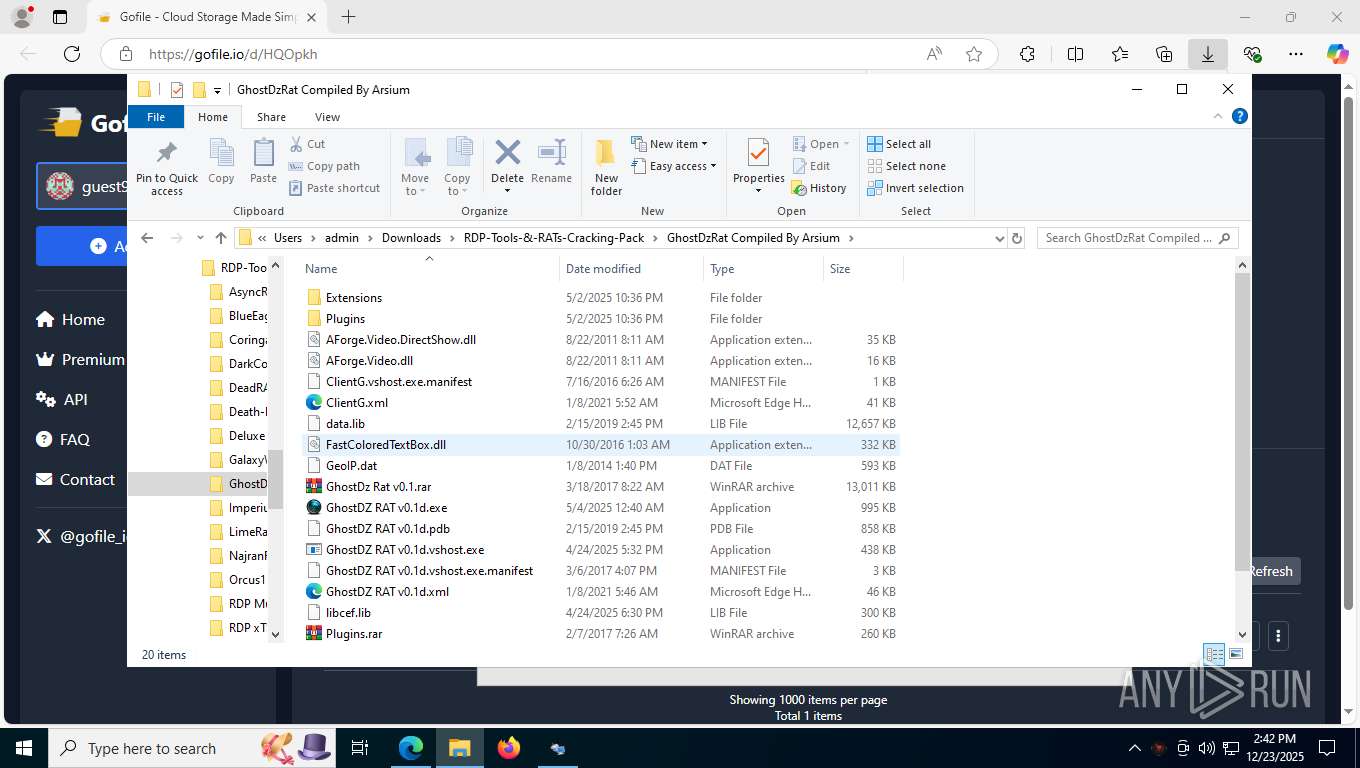
Task: Click in Search GhostDzRat Compiled field
Action: pyautogui.click(x=1137, y=238)
